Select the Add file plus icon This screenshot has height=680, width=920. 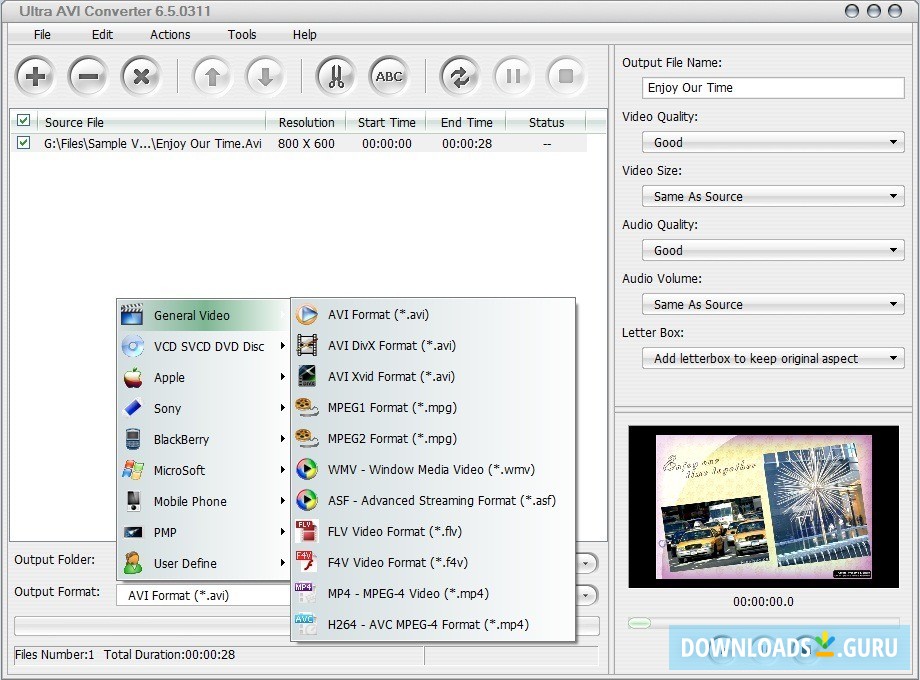35,76
